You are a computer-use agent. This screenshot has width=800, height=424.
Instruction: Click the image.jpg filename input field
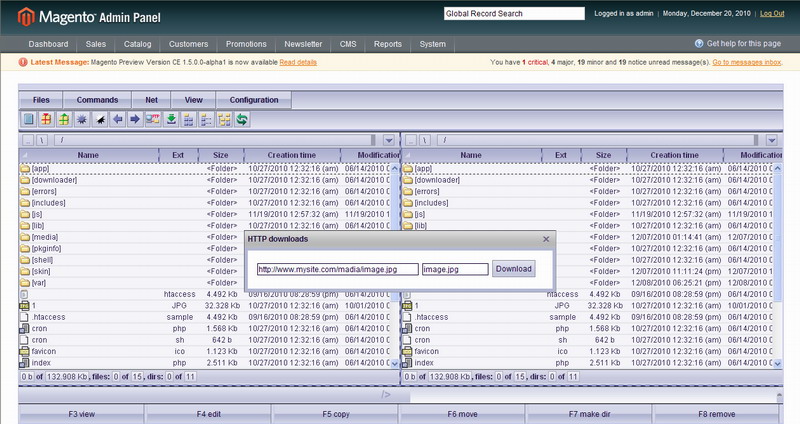(x=455, y=269)
